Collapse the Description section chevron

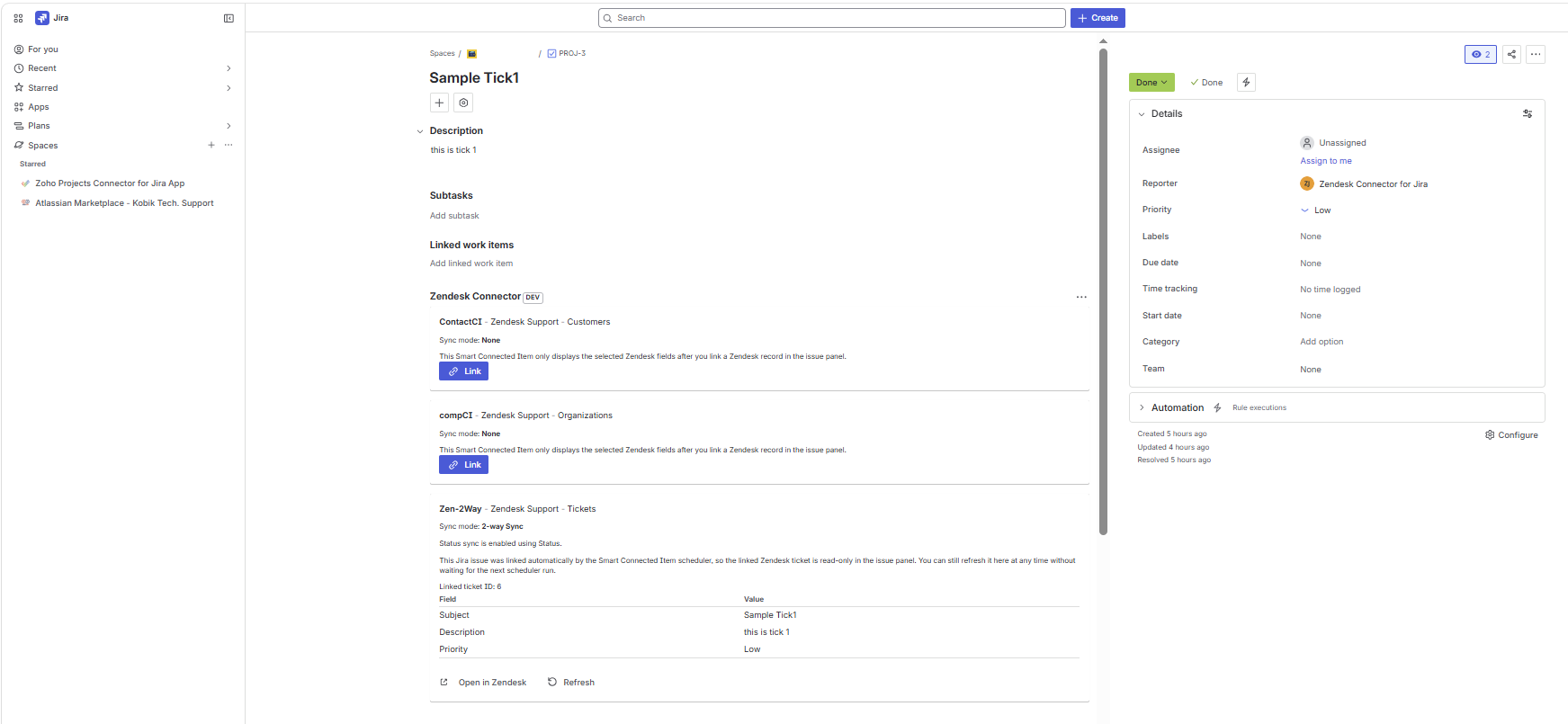pyautogui.click(x=419, y=131)
